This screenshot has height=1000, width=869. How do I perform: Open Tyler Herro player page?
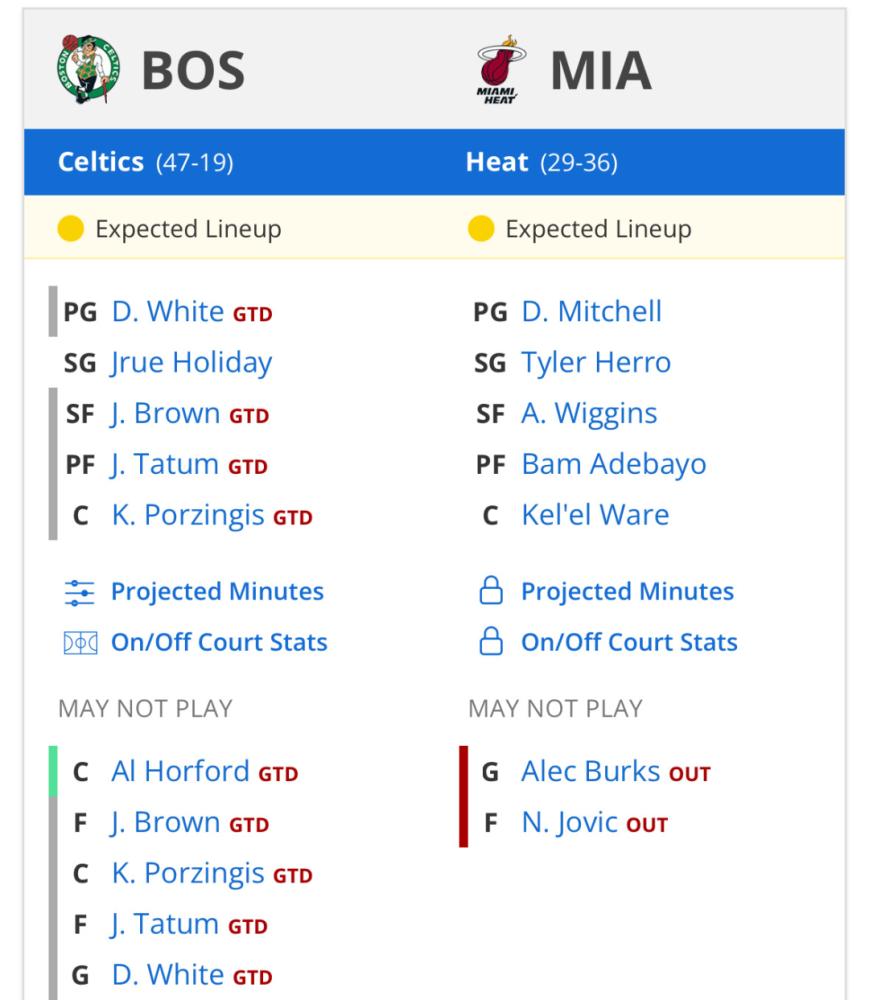(596, 362)
